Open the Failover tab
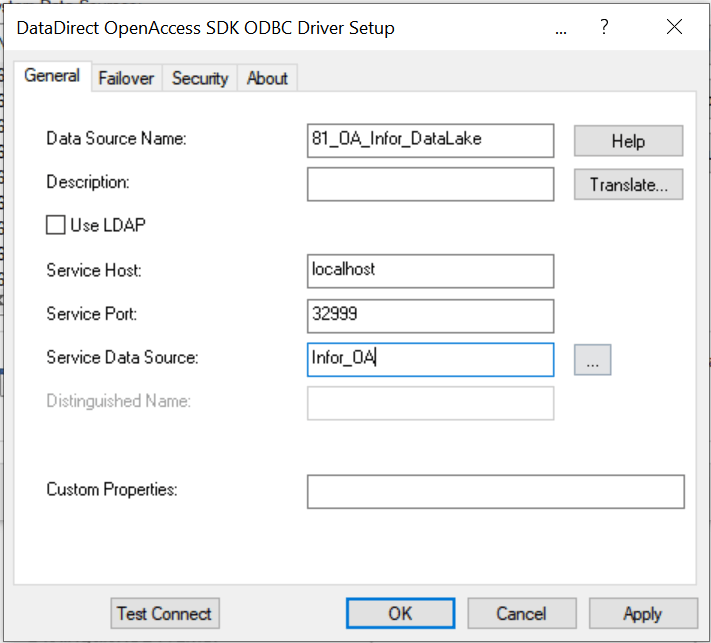This screenshot has width=711, height=643. (x=126, y=78)
